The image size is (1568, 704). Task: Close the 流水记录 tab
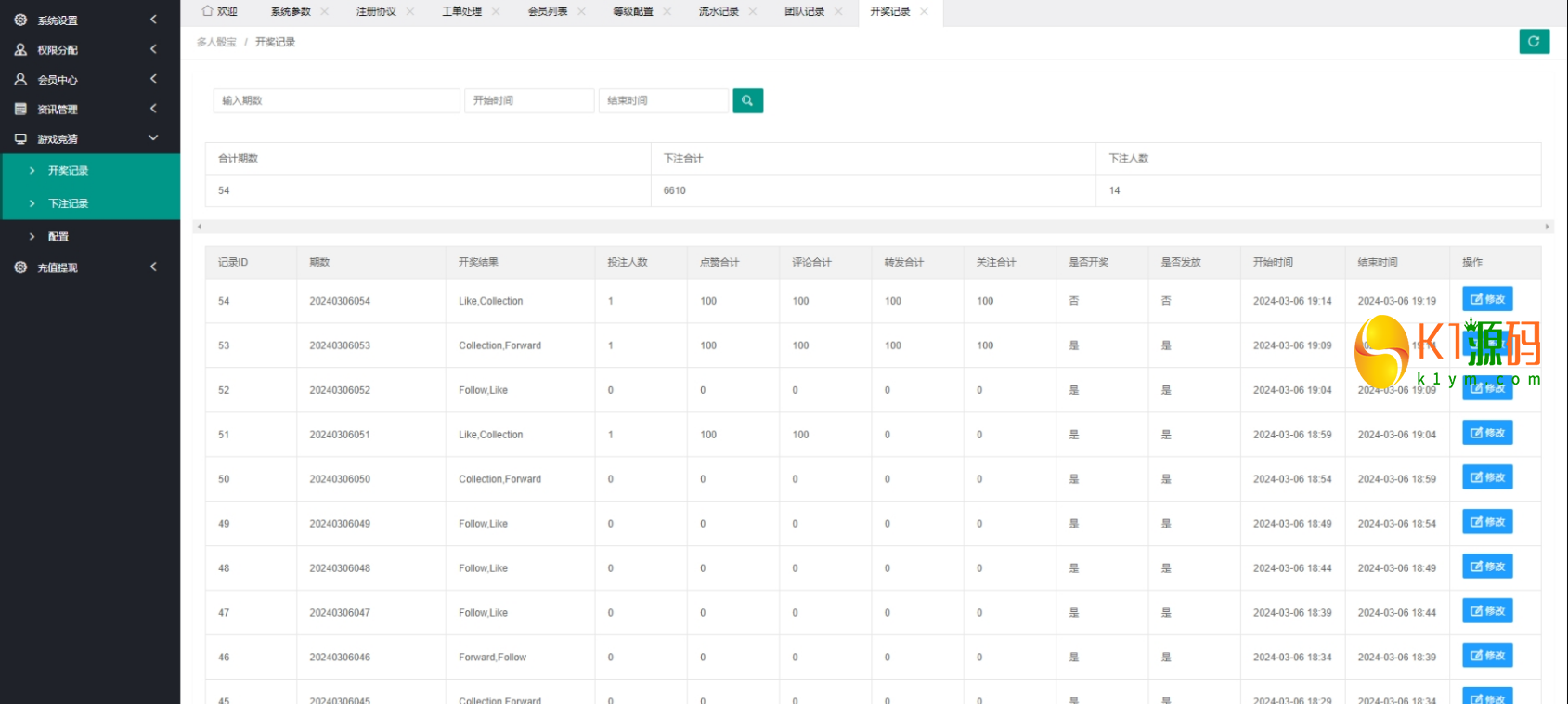coord(753,11)
